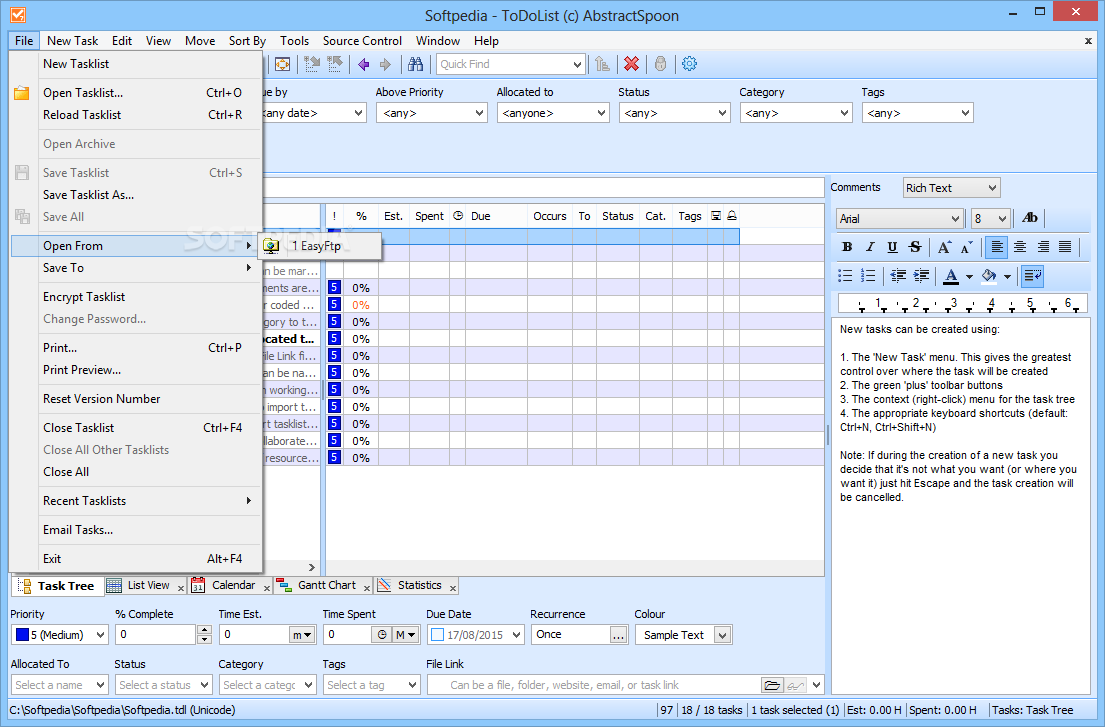This screenshot has height=727, width=1105.
Task: Click the Recurrence ellipsis button
Action: [x=618, y=635]
